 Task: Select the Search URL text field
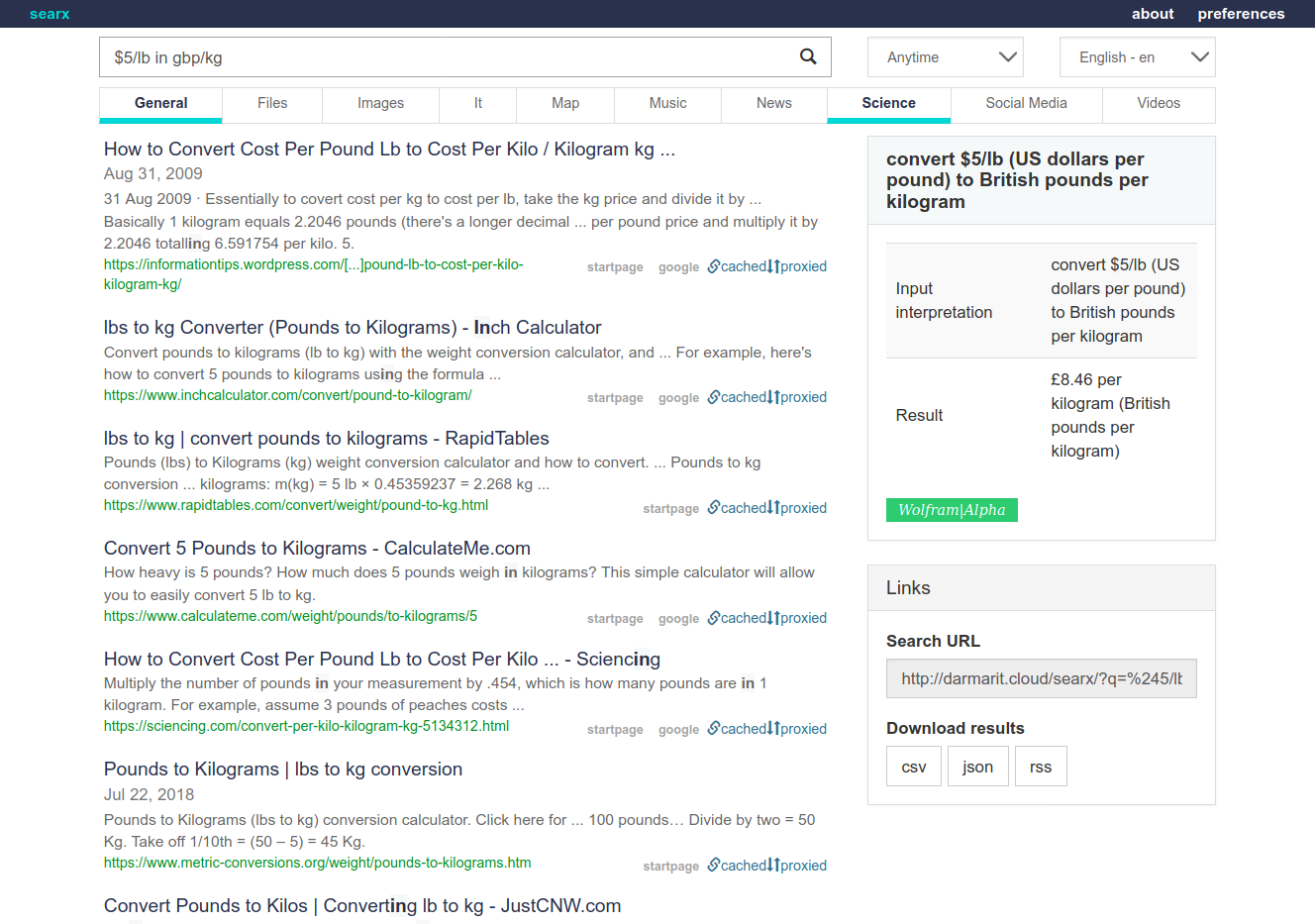[x=1042, y=678]
